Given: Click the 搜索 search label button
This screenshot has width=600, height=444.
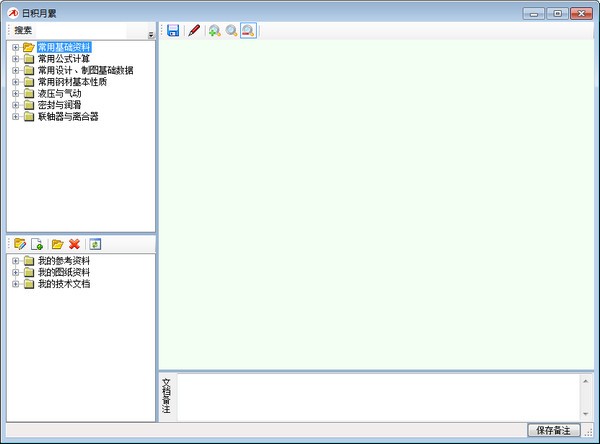Looking at the screenshot, I should coord(23,30).
